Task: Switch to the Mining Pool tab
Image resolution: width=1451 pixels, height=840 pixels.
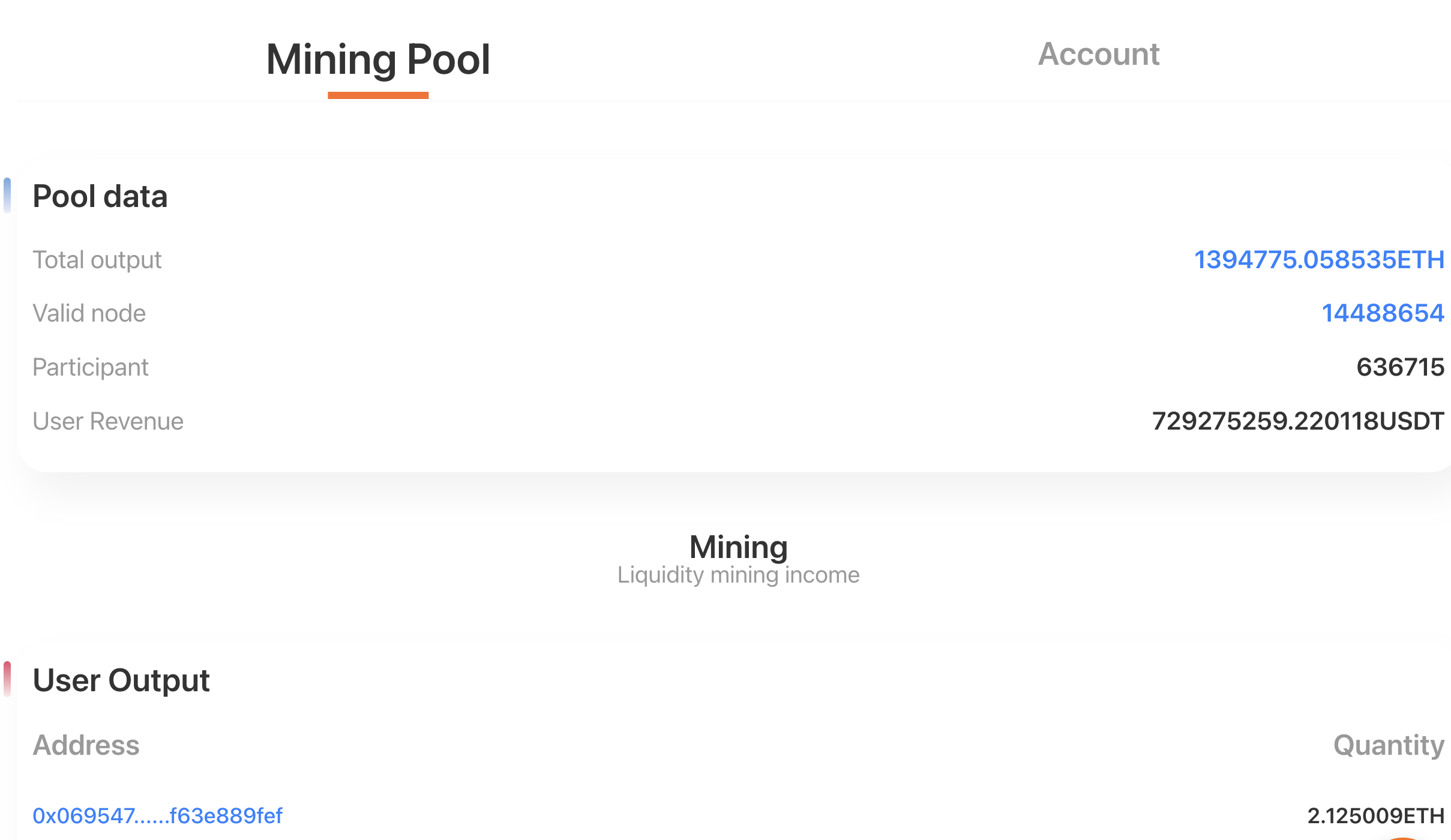Action: pyautogui.click(x=378, y=60)
